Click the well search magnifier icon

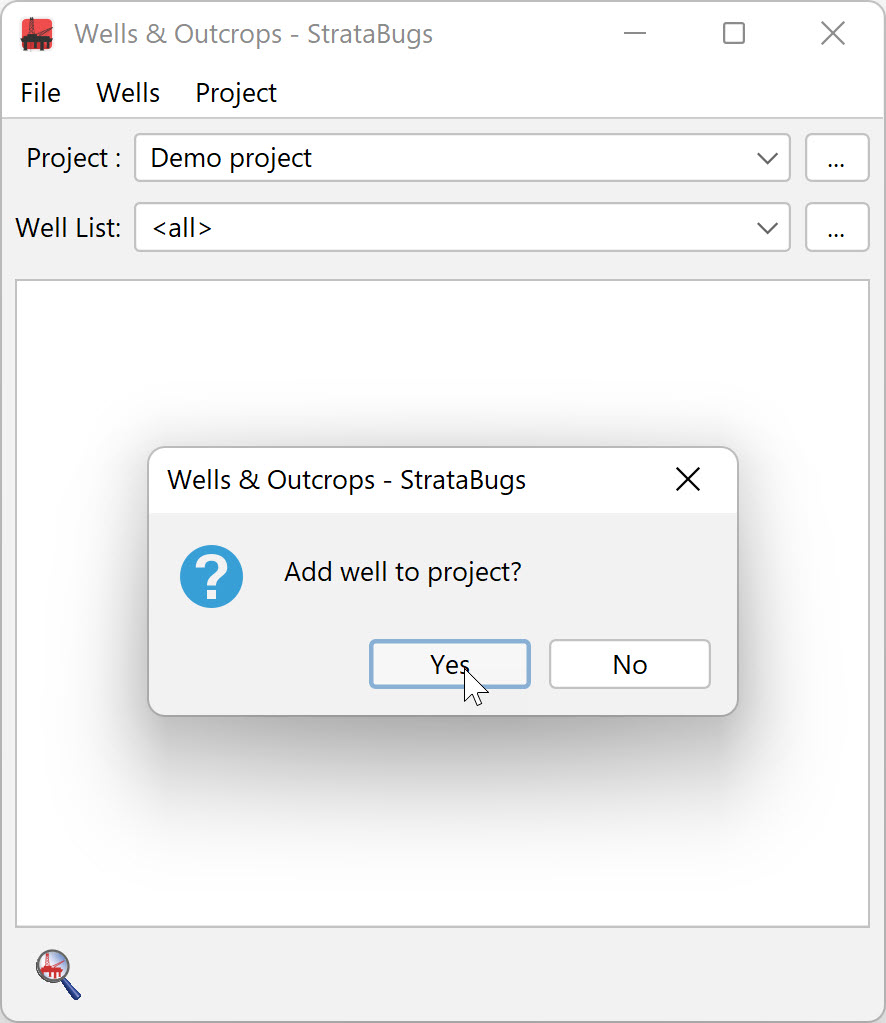pos(58,975)
